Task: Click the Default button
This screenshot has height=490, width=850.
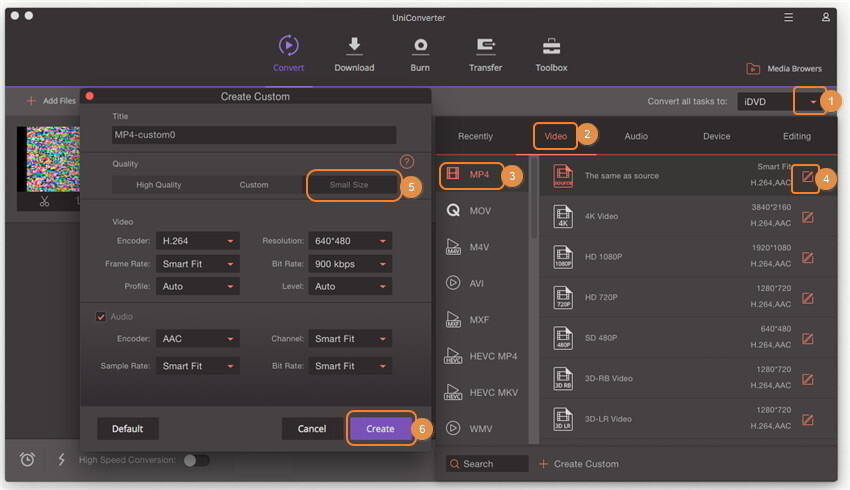Action: click(x=128, y=429)
